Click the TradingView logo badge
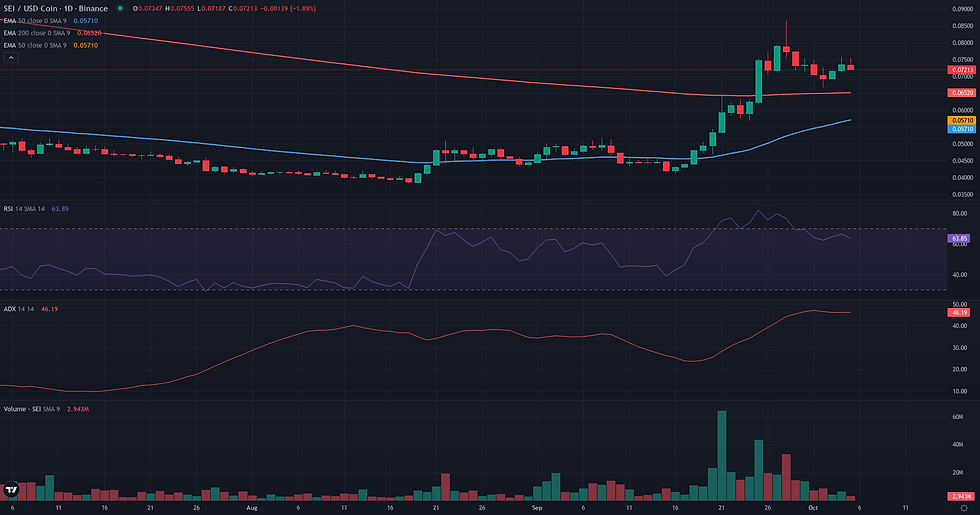This screenshot has width=980, height=515. click(x=11, y=490)
